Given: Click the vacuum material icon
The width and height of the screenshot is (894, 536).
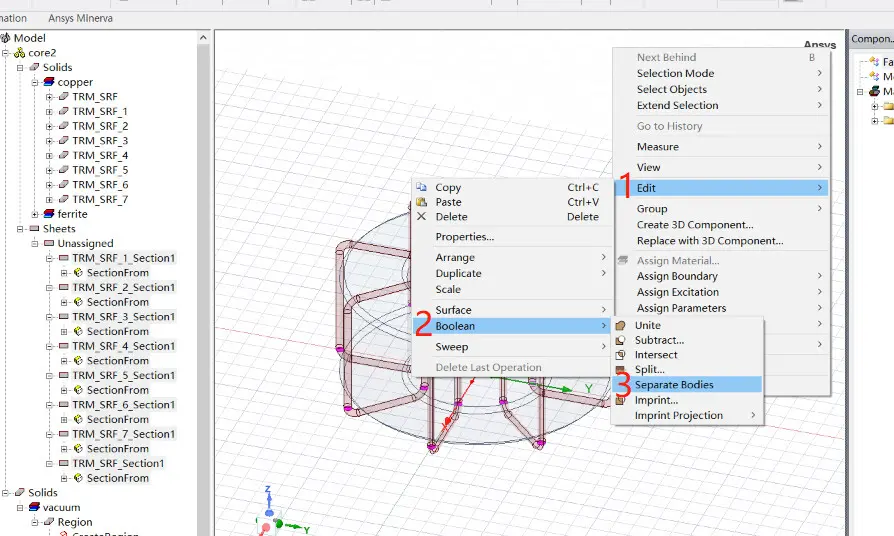Looking at the screenshot, I should 34,507.
